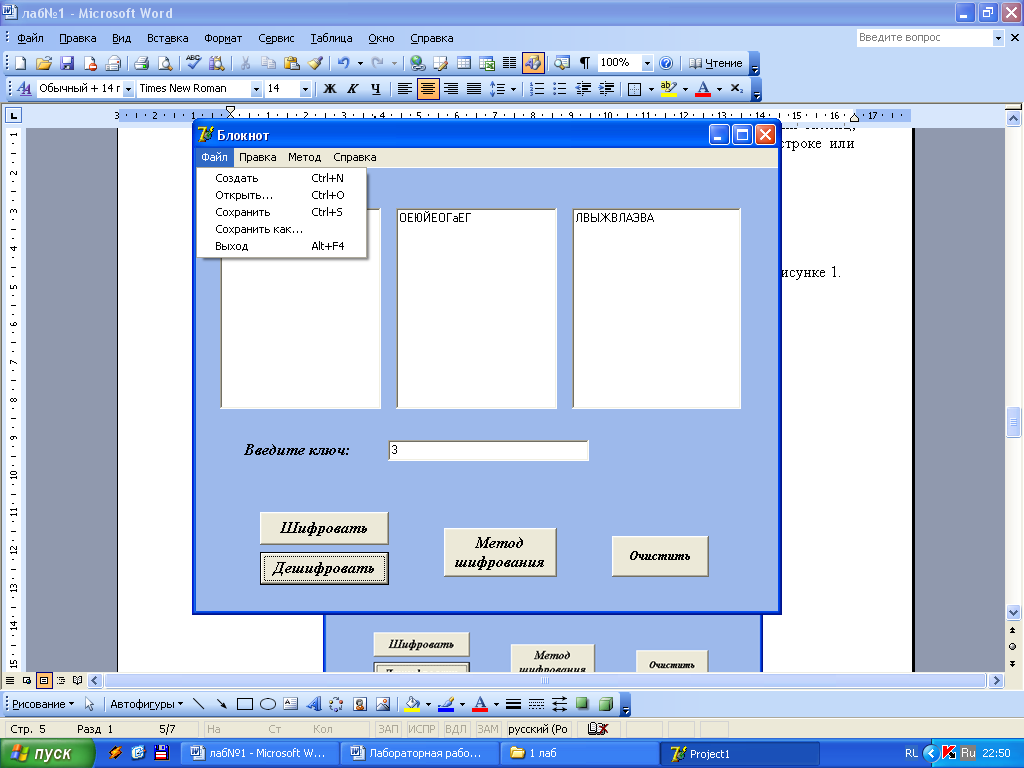Screen dimensions: 1024x768
Task: Click the Print icon in Word toolbar
Action: [141, 63]
